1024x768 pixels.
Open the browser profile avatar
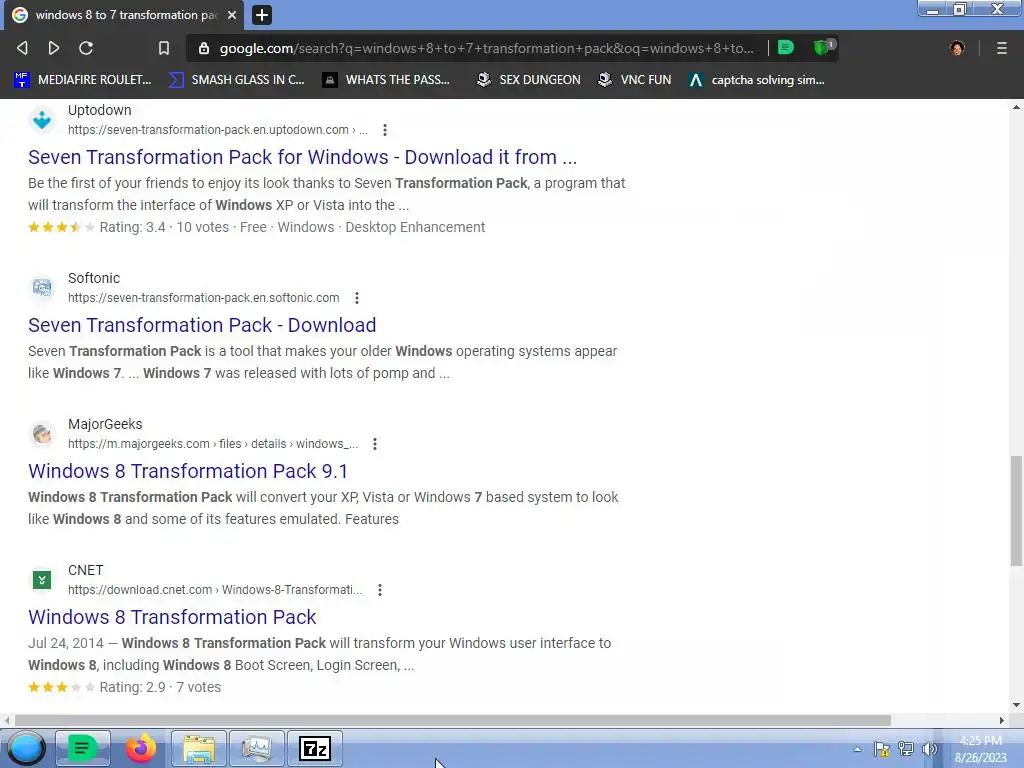[x=957, y=48]
